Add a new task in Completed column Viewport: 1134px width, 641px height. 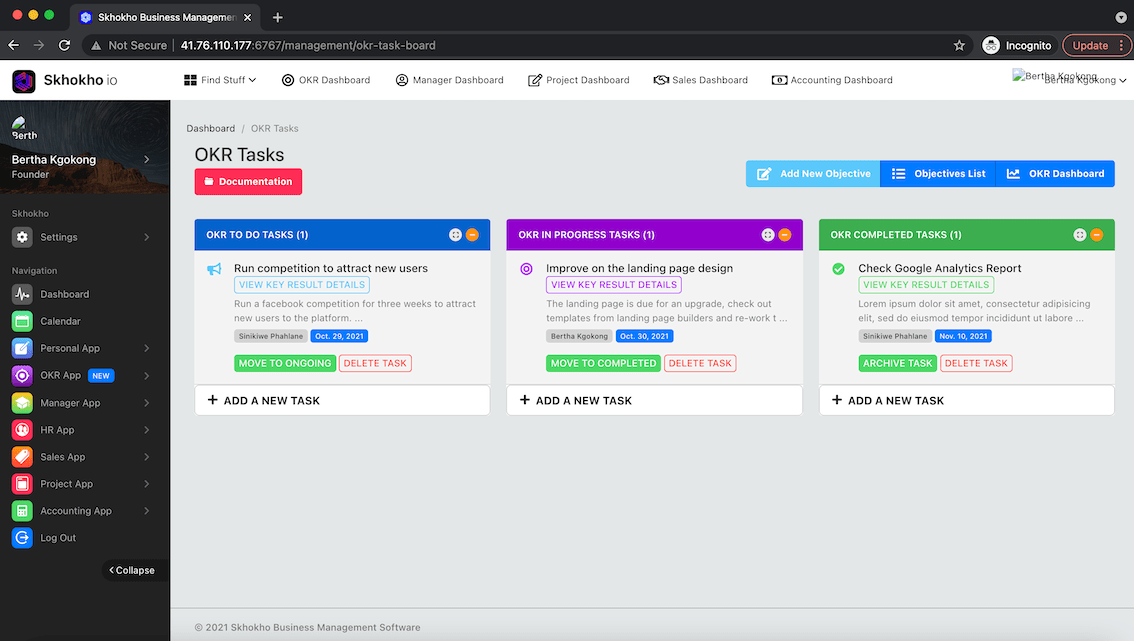[x=967, y=400]
